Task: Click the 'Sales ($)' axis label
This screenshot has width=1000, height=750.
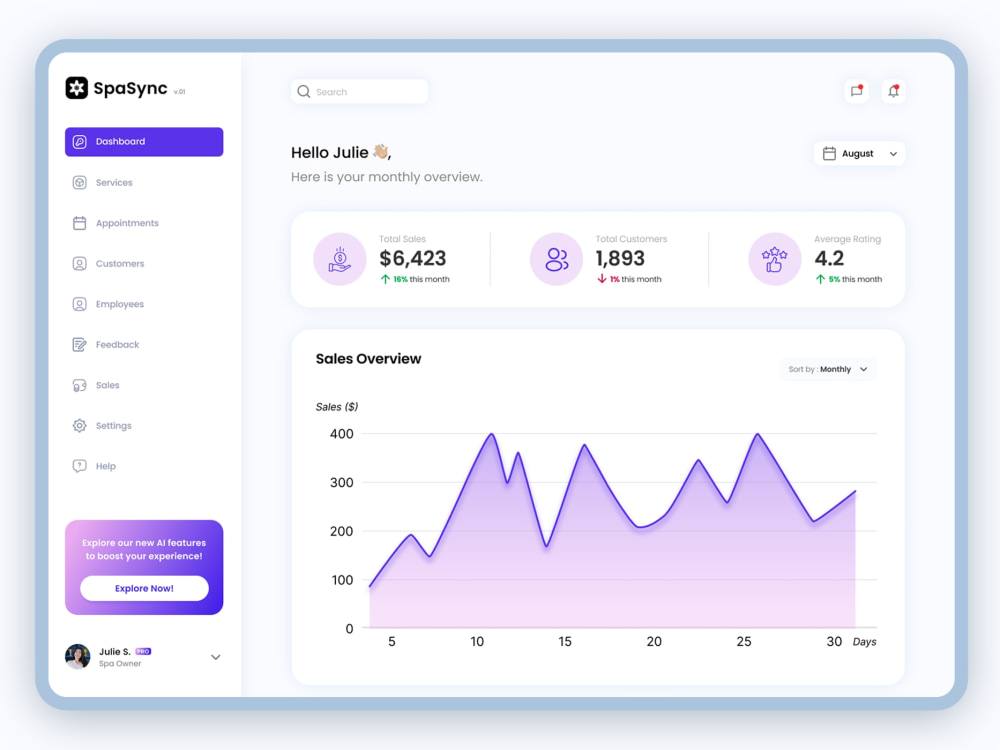Action: 337,407
